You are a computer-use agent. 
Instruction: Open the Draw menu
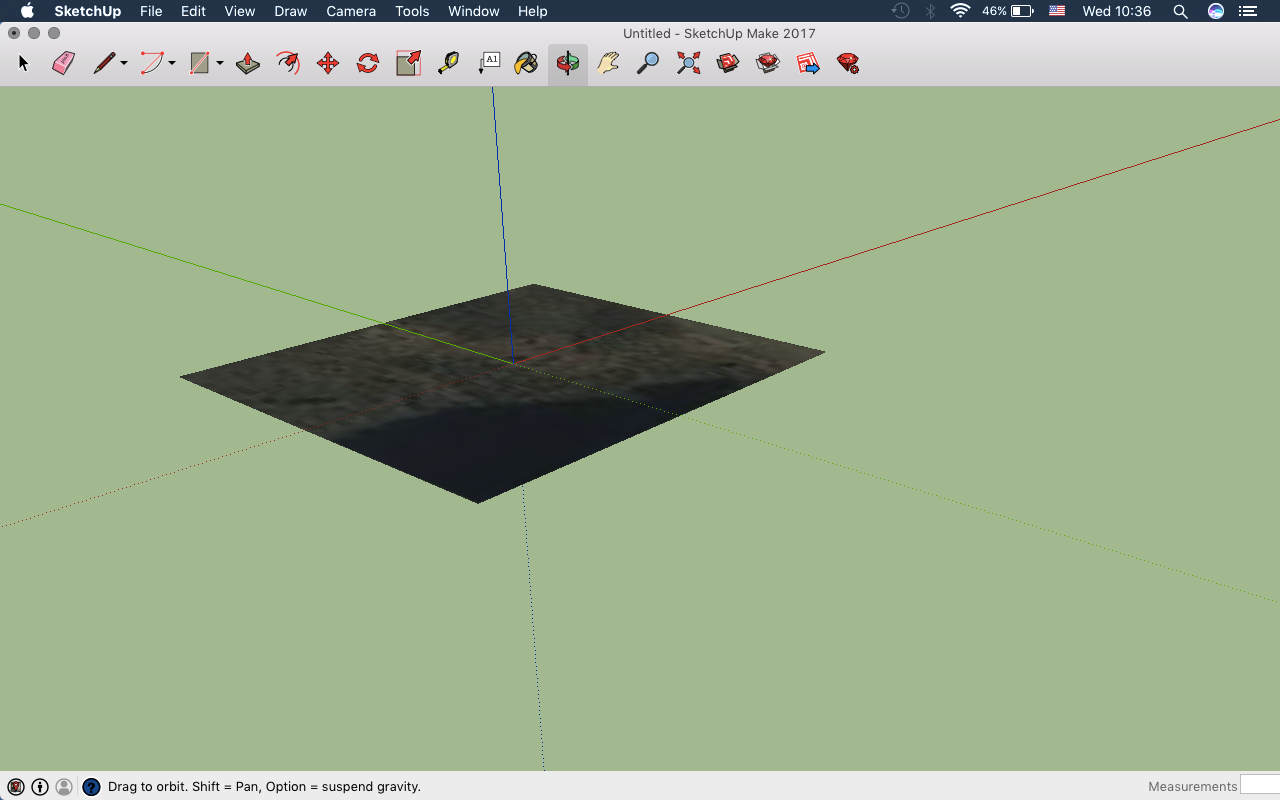[x=290, y=11]
